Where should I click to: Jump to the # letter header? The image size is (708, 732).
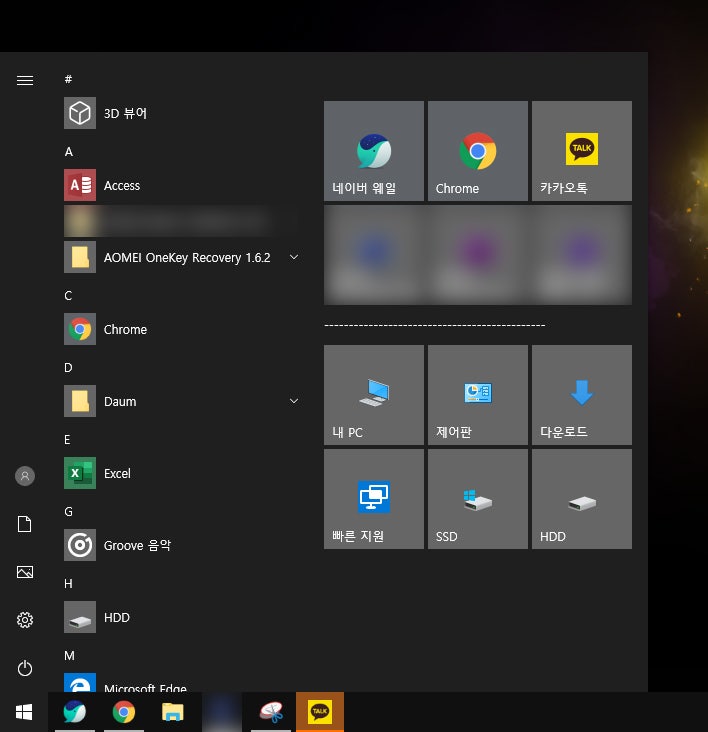pos(68,79)
